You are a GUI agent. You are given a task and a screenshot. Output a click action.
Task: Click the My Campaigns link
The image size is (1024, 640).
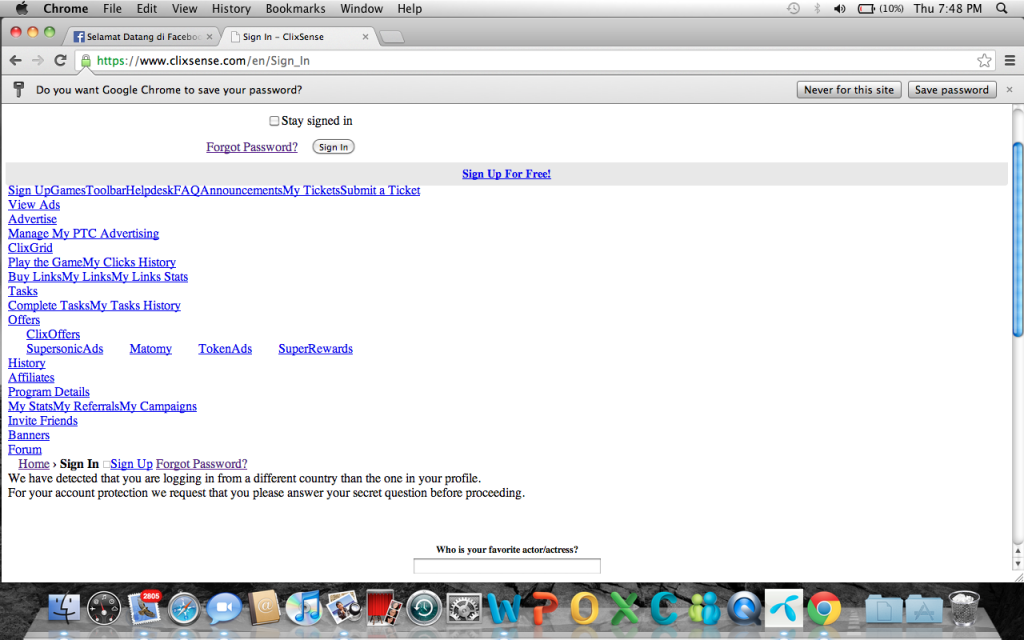tap(158, 406)
